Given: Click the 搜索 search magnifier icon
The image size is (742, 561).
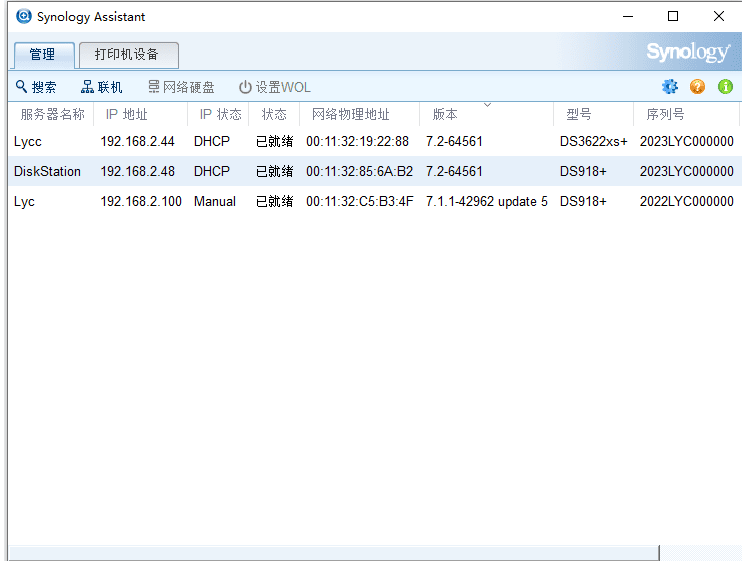Looking at the screenshot, I should (x=21, y=87).
